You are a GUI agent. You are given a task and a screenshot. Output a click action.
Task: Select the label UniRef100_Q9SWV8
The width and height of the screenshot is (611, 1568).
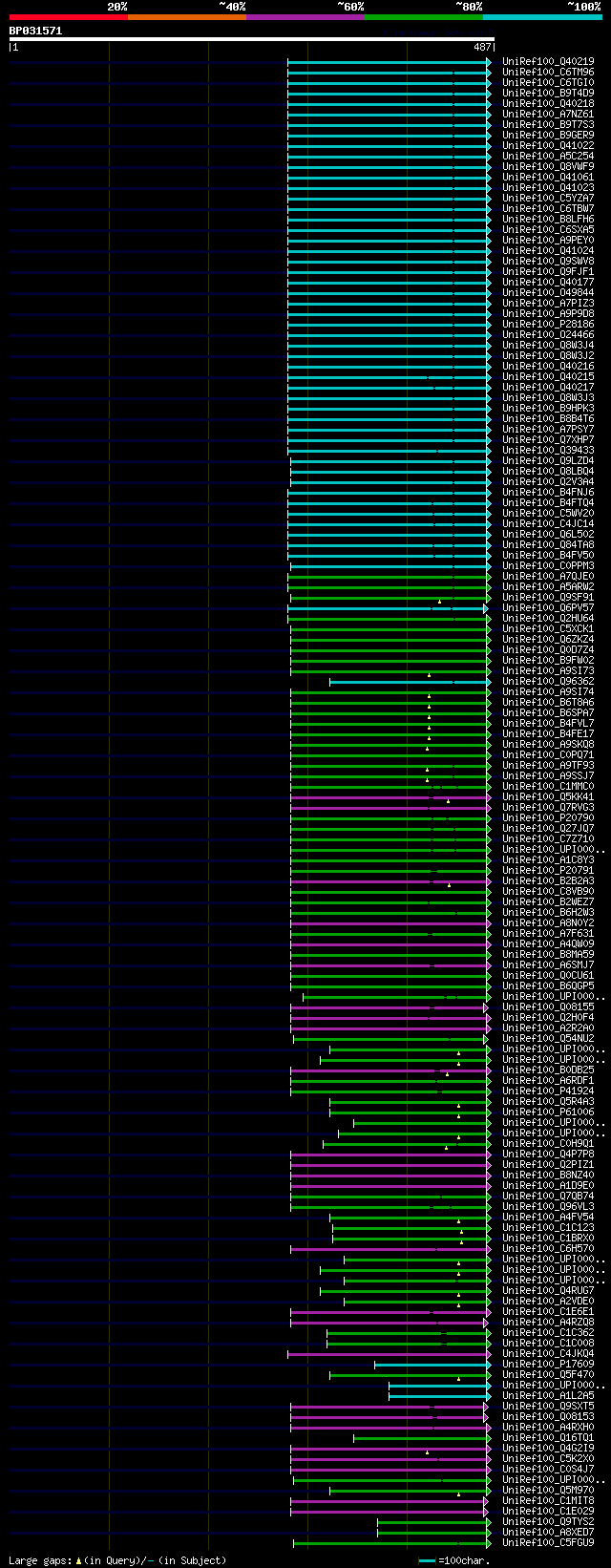tap(548, 262)
